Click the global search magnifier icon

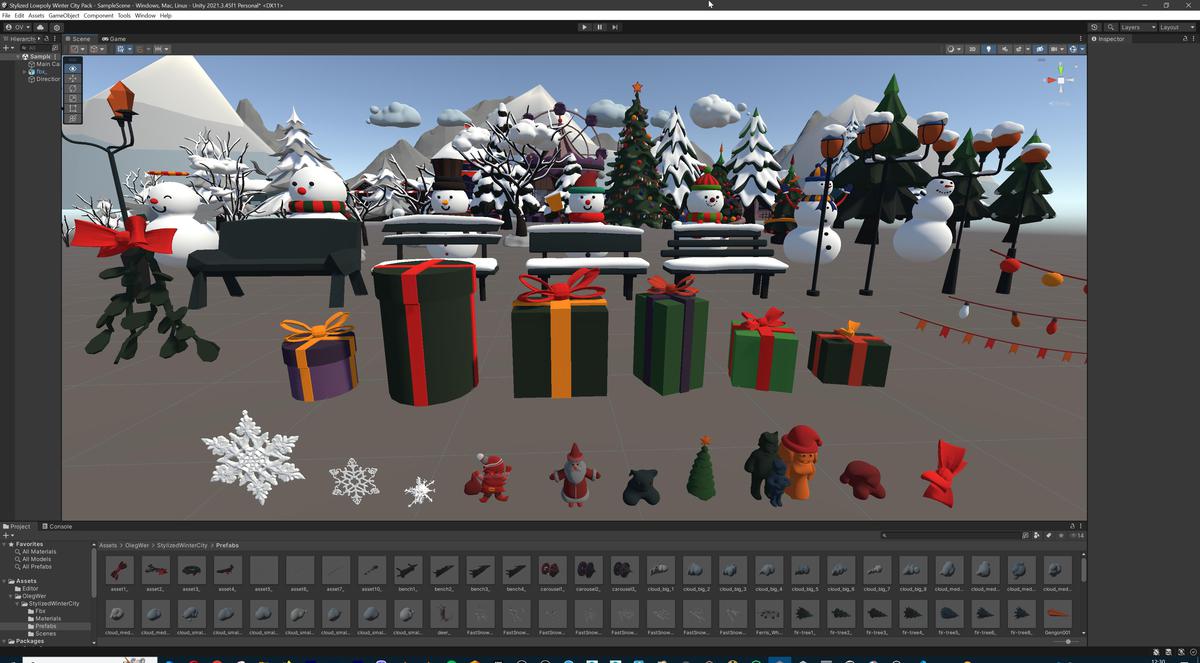tap(1111, 27)
